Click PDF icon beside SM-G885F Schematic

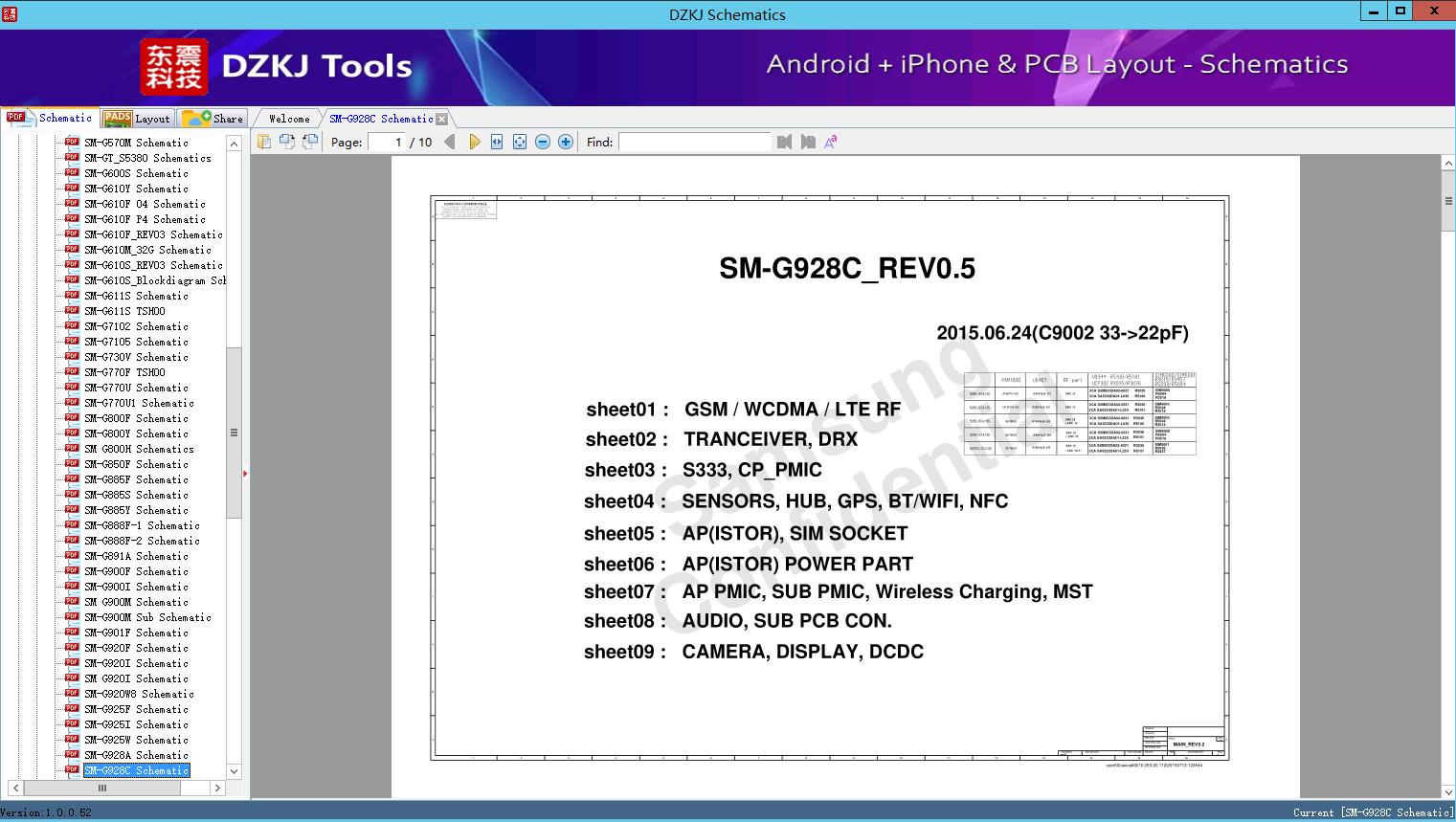72,479
